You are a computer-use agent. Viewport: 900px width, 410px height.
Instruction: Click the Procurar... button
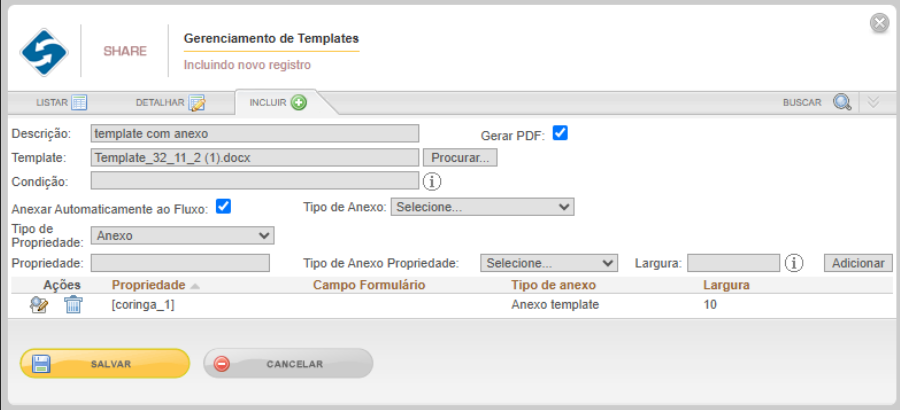coord(460,158)
